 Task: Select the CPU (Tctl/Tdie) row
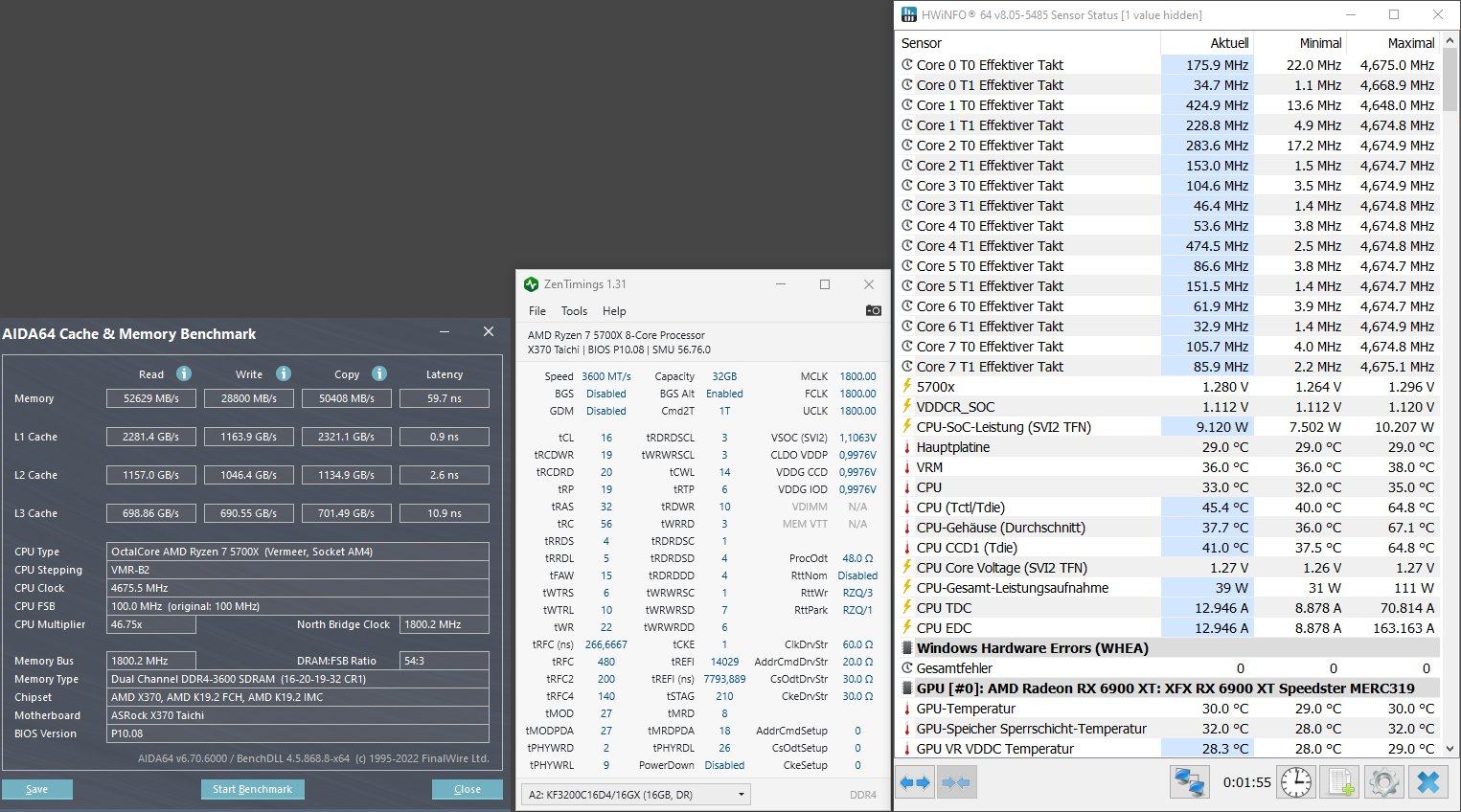(x=1169, y=507)
